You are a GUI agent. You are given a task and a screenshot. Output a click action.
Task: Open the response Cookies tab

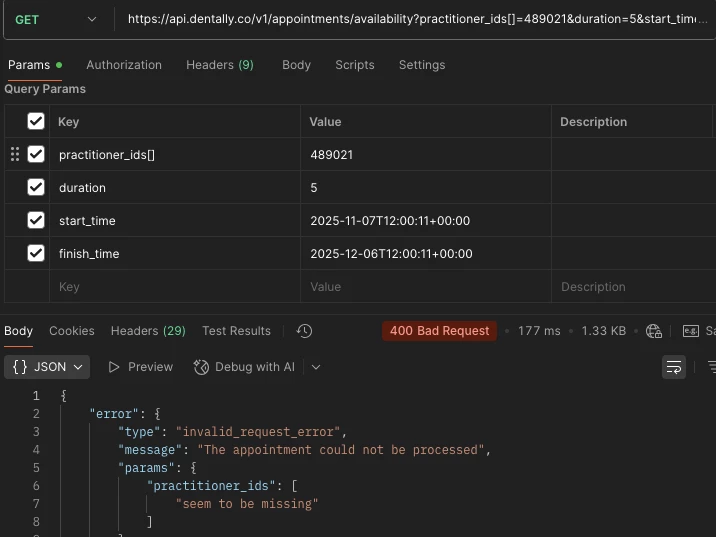(72, 331)
